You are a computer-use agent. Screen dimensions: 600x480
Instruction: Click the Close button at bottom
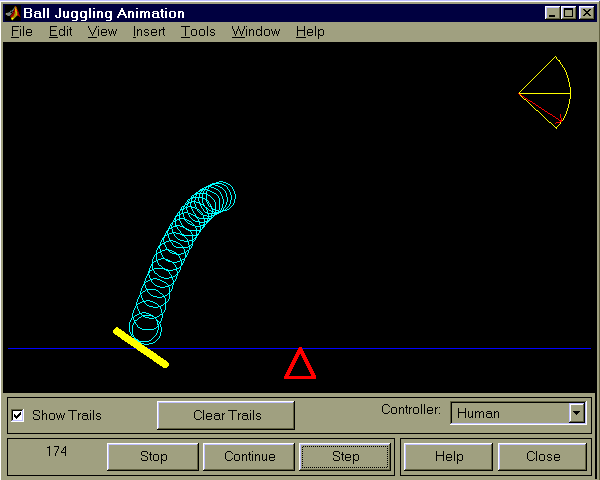pos(543,456)
